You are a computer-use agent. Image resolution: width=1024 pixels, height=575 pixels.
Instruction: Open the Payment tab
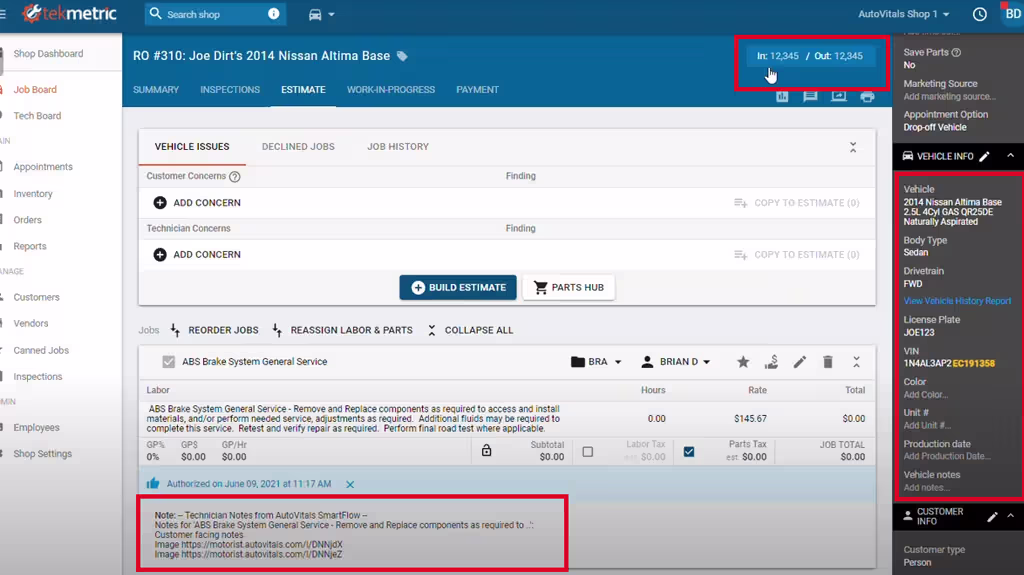point(477,90)
